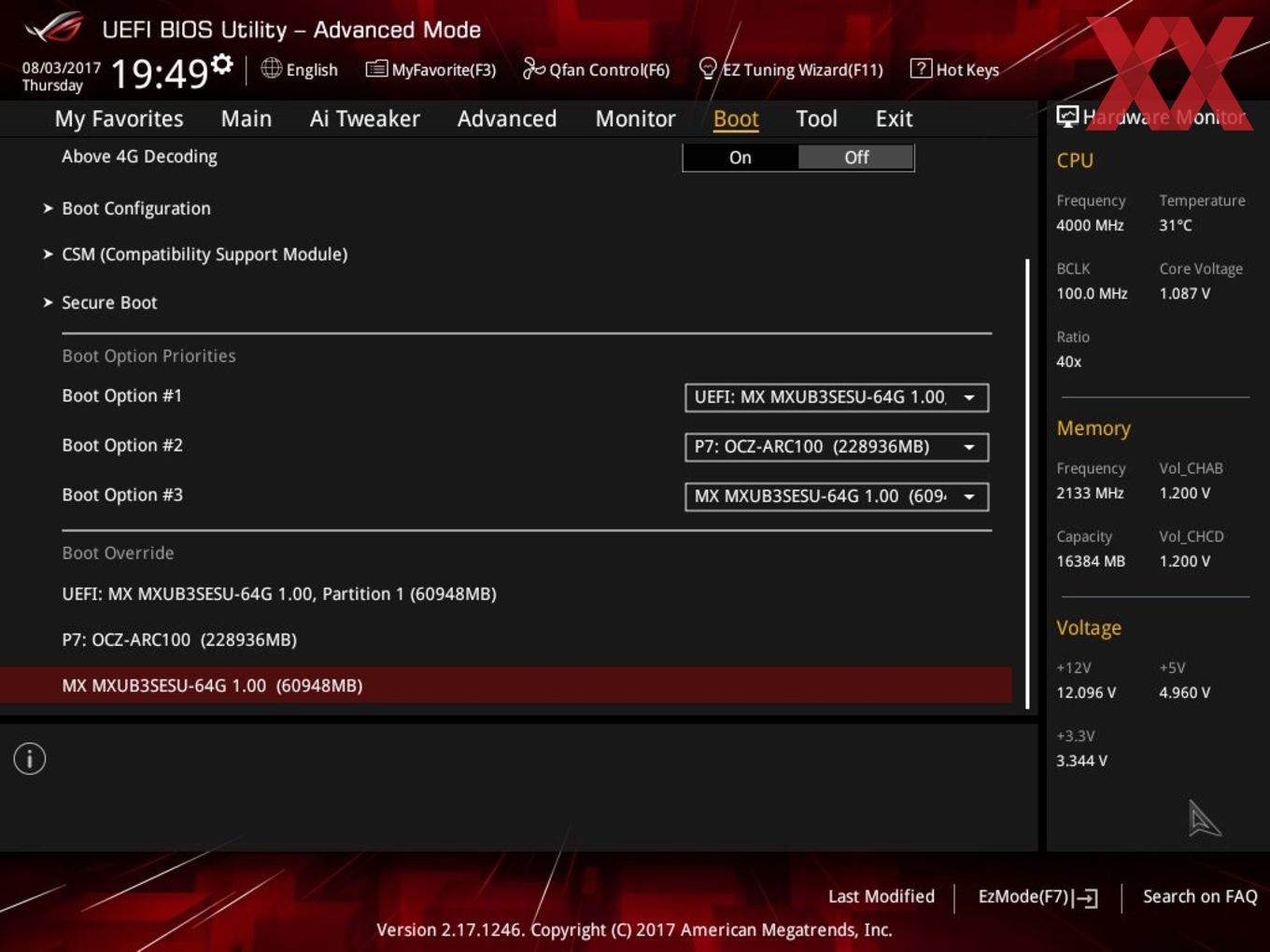The height and width of the screenshot is (952, 1270).
Task: Expand CSM (Compatibility Support Module) submenu
Action: (205, 254)
